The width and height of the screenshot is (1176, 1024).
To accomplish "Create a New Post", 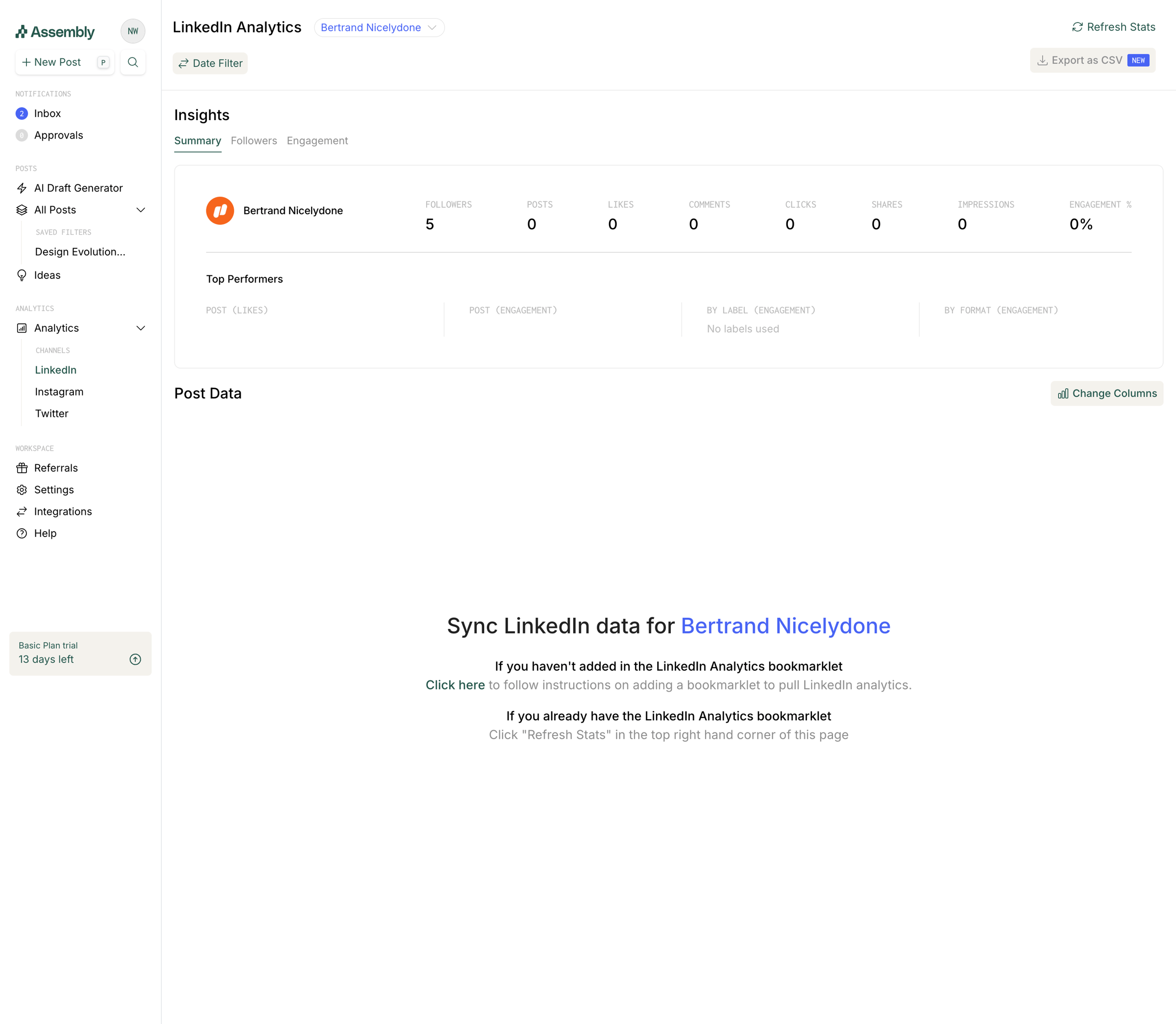I will [x=65, y=62].
